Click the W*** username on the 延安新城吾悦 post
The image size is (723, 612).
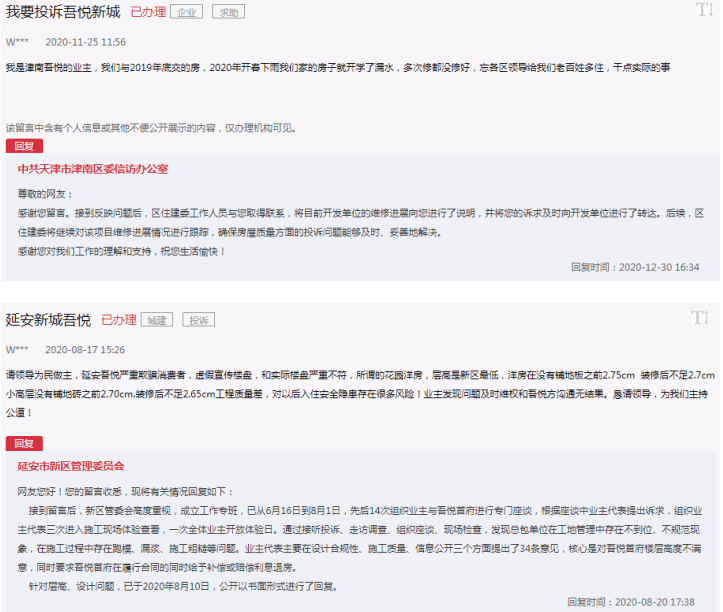tap(17, 349)
